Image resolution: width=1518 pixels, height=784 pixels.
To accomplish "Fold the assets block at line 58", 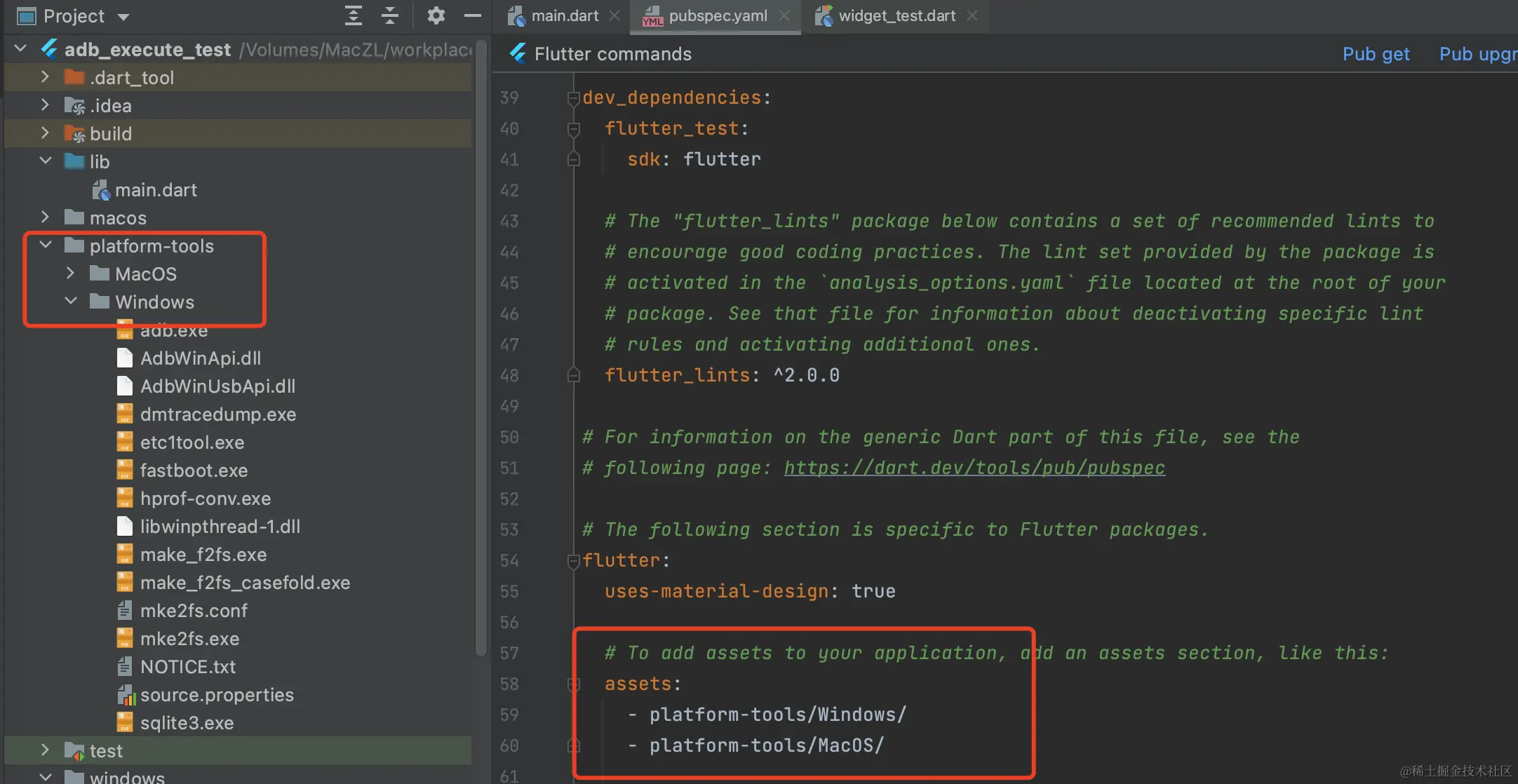I will pos(573,684).
